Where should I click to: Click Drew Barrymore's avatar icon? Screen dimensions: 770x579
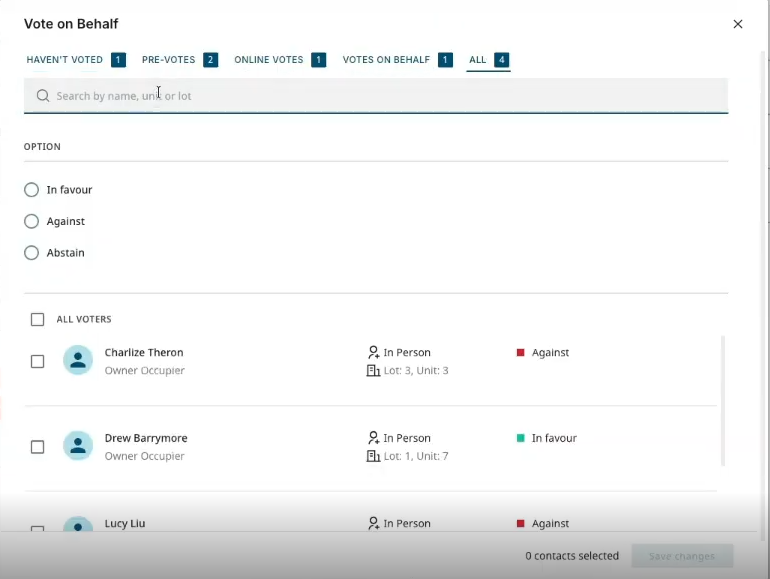click(x=78, y=445)
